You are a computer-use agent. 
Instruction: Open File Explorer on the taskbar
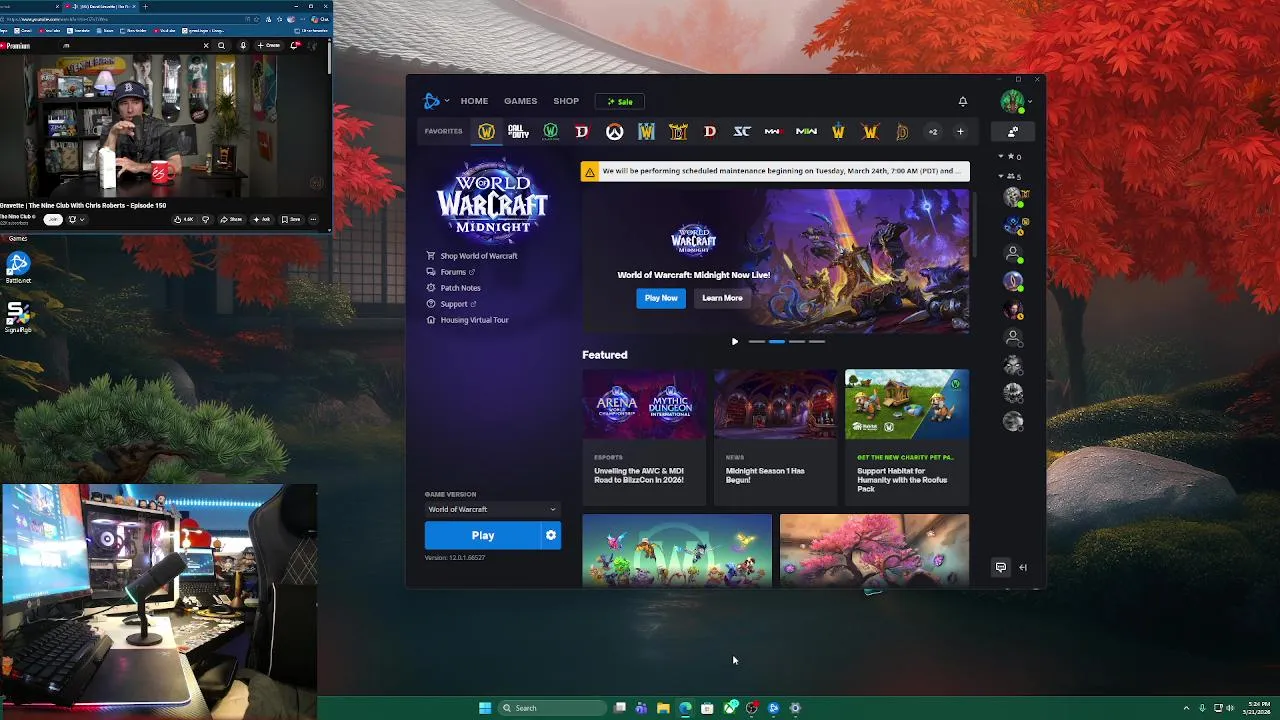coord(663,708)
